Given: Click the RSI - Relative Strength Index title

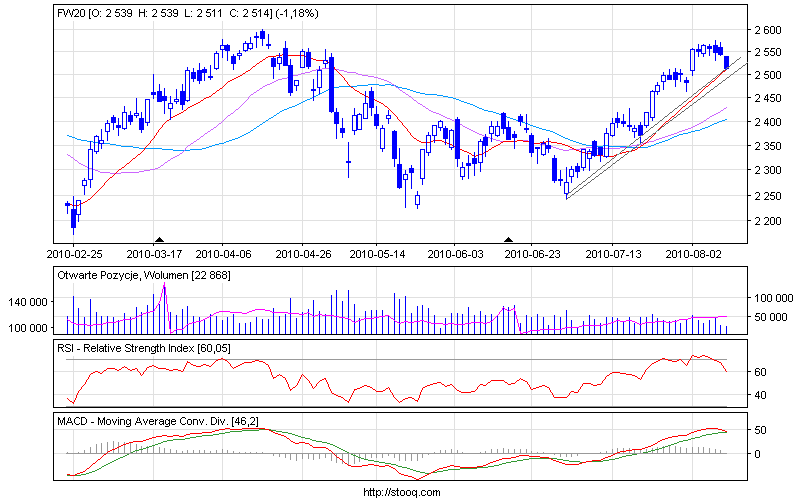Looking at the screenshot, I should pos(144,348).
